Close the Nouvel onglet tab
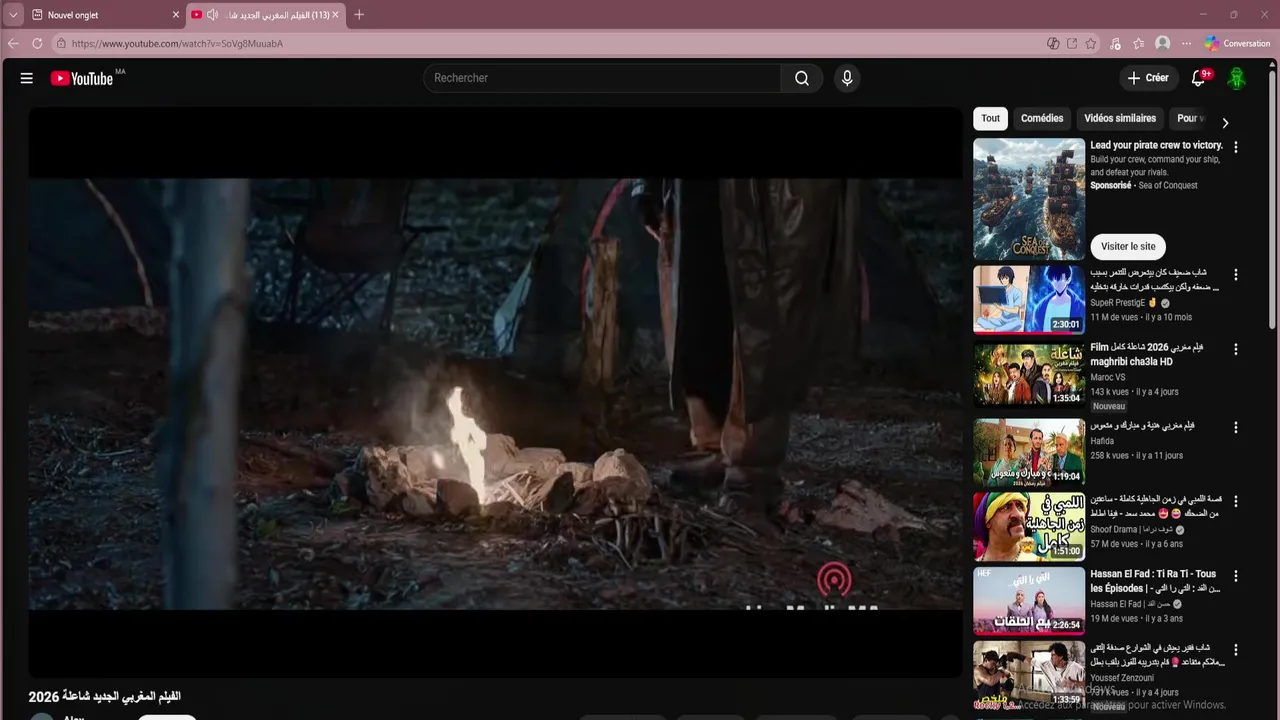The height and width of the screenshot is (720, 1280). (176, 15)
